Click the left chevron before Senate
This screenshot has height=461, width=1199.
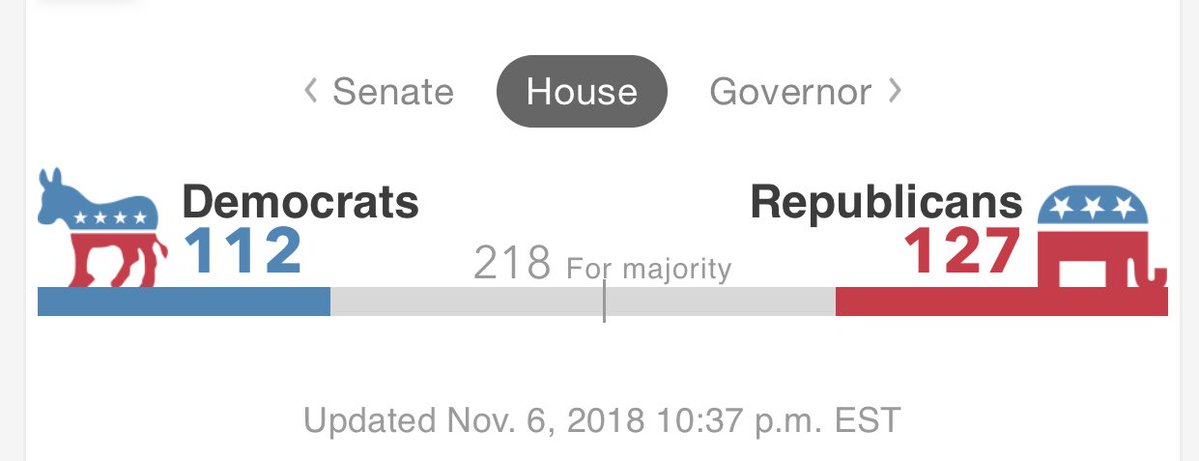pos(311,92)
